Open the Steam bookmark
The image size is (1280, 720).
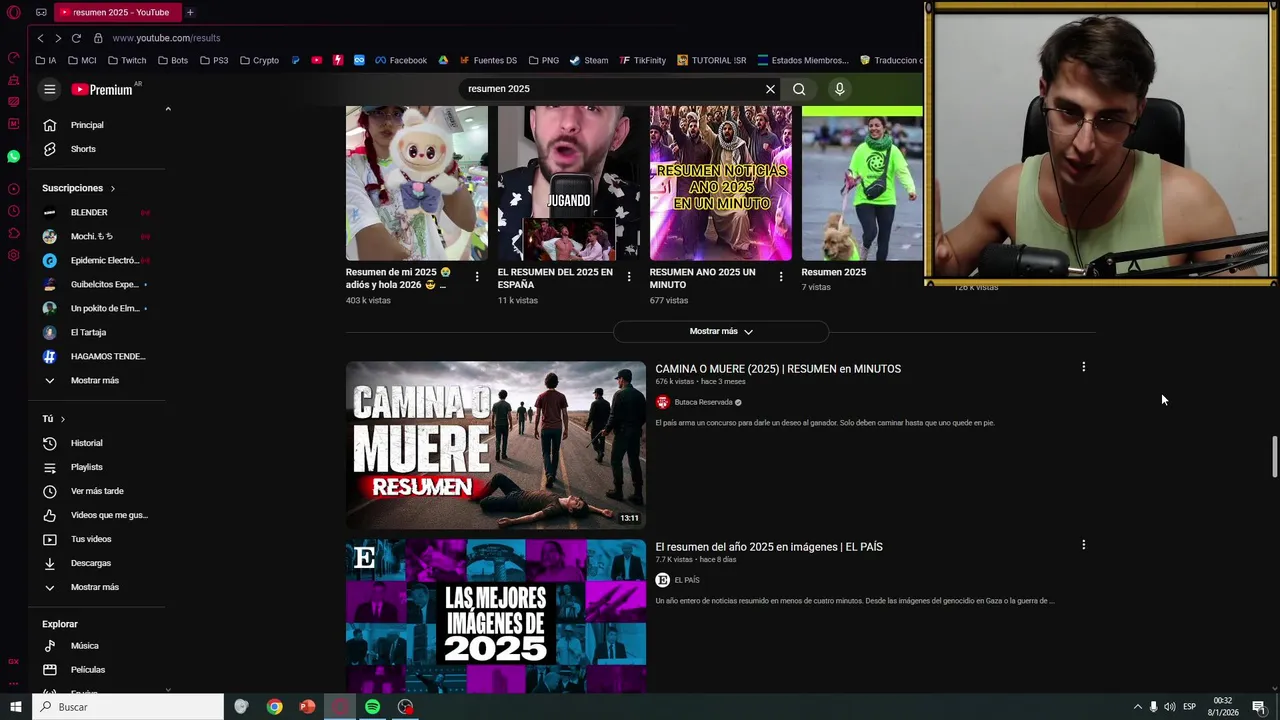tap(589, 60)
